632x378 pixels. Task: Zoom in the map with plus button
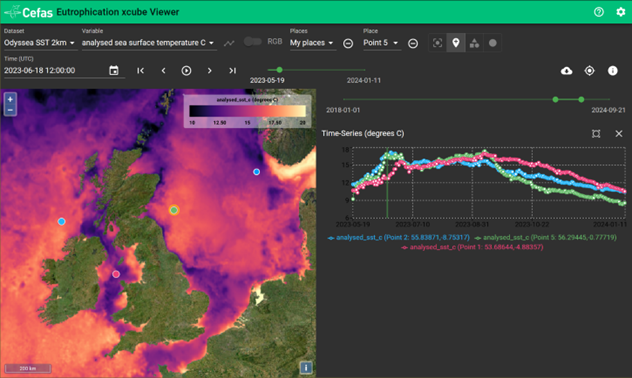pyautogui.click(x=10, y=99)
